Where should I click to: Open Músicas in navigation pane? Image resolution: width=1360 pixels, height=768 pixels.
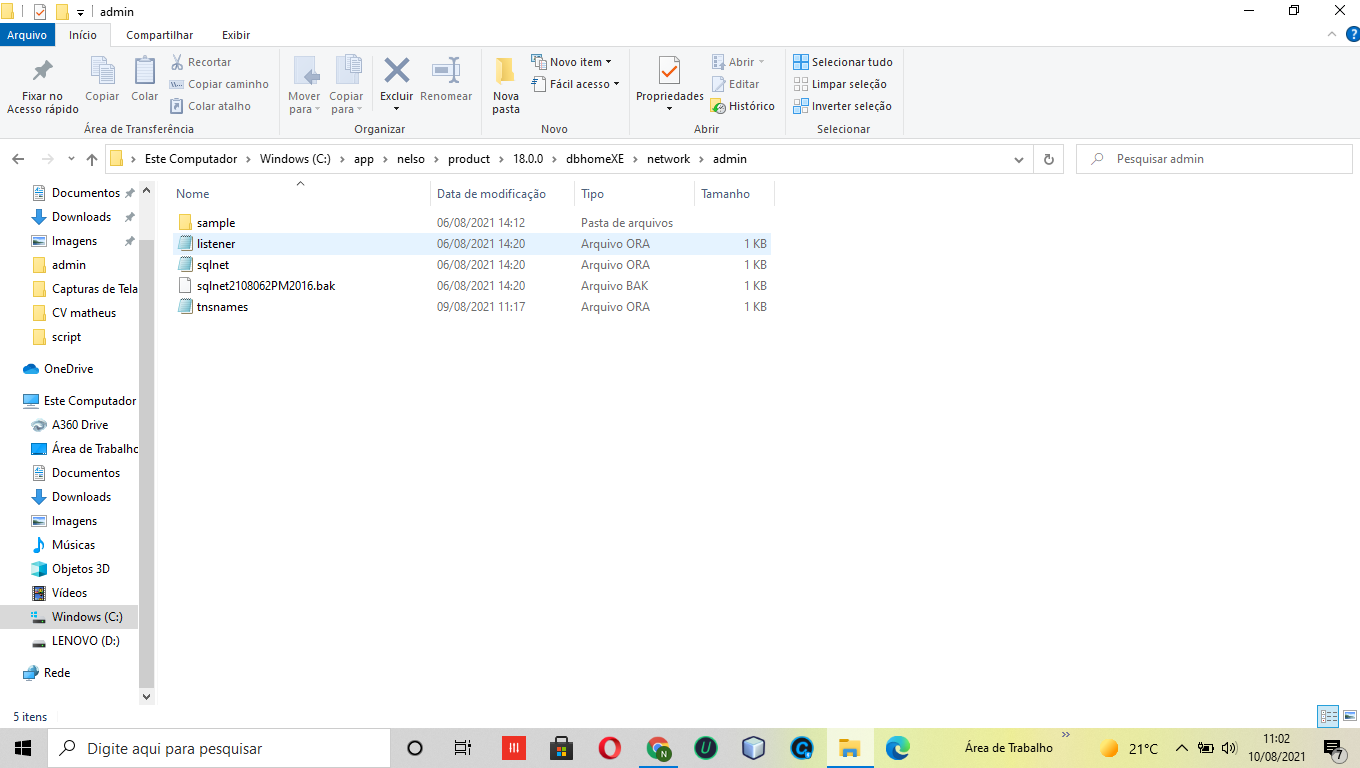[x=73, y=545]
